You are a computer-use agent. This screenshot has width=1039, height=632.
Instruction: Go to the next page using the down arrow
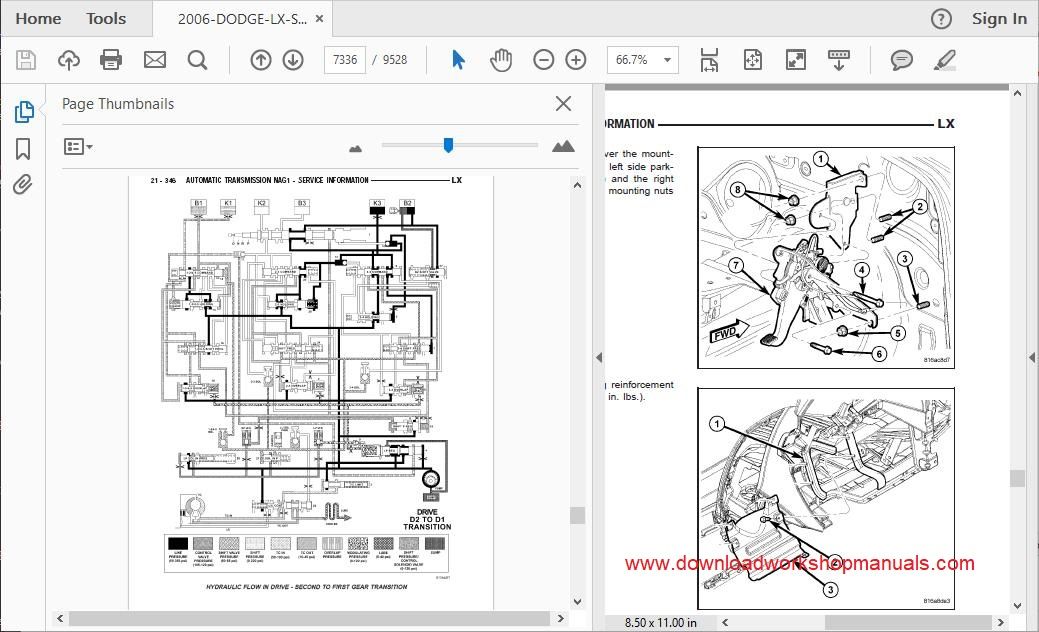tap(293, 60)
